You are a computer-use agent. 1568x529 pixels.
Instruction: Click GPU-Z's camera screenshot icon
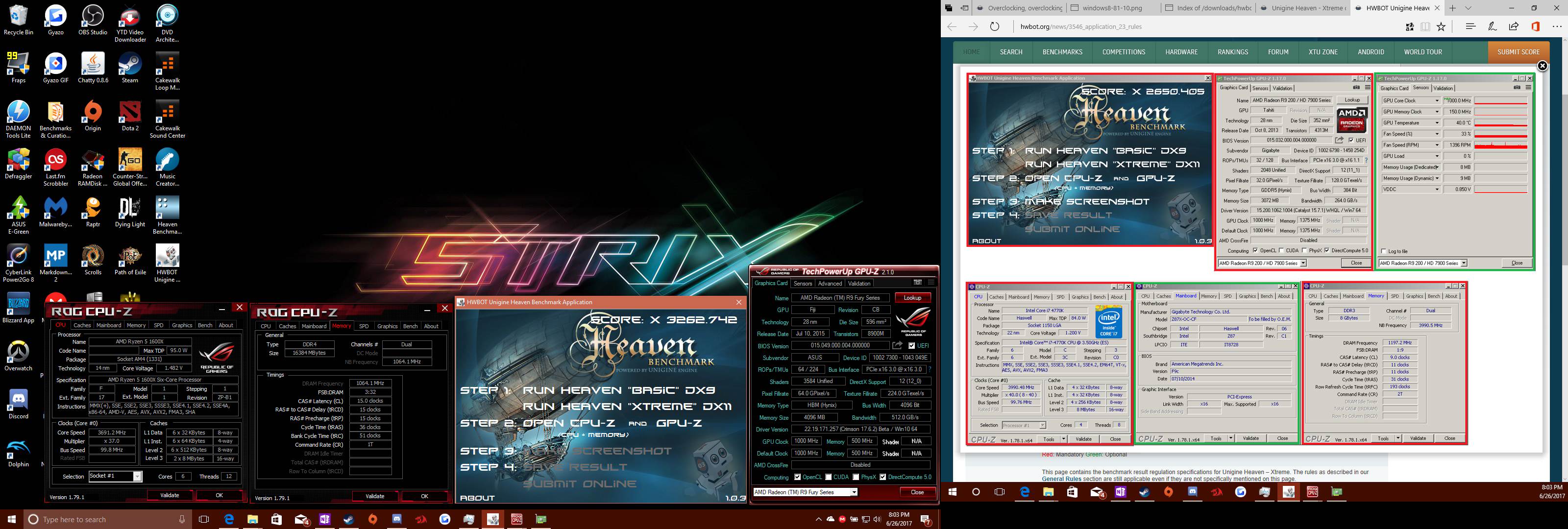coord(917,283)
